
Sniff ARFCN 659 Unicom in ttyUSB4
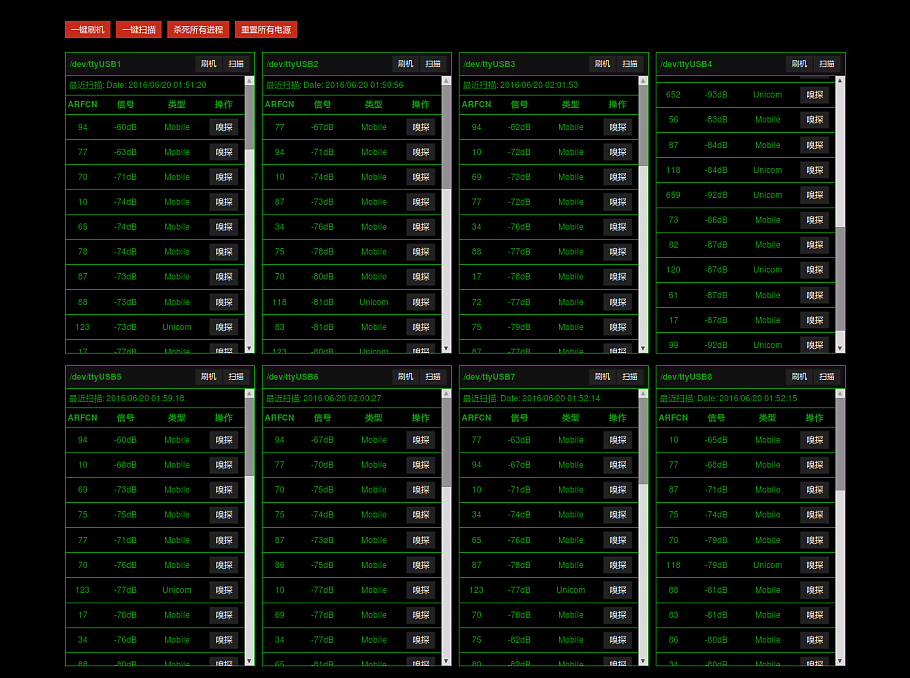click(815, 195)
